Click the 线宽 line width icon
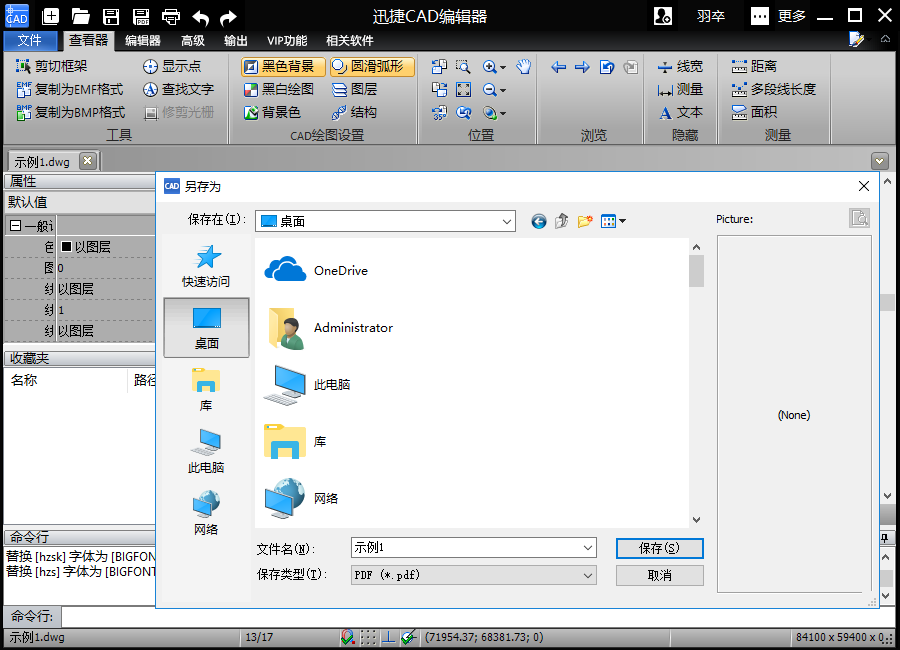The height and width of the screenshot is (650, 900). point(680,67)
